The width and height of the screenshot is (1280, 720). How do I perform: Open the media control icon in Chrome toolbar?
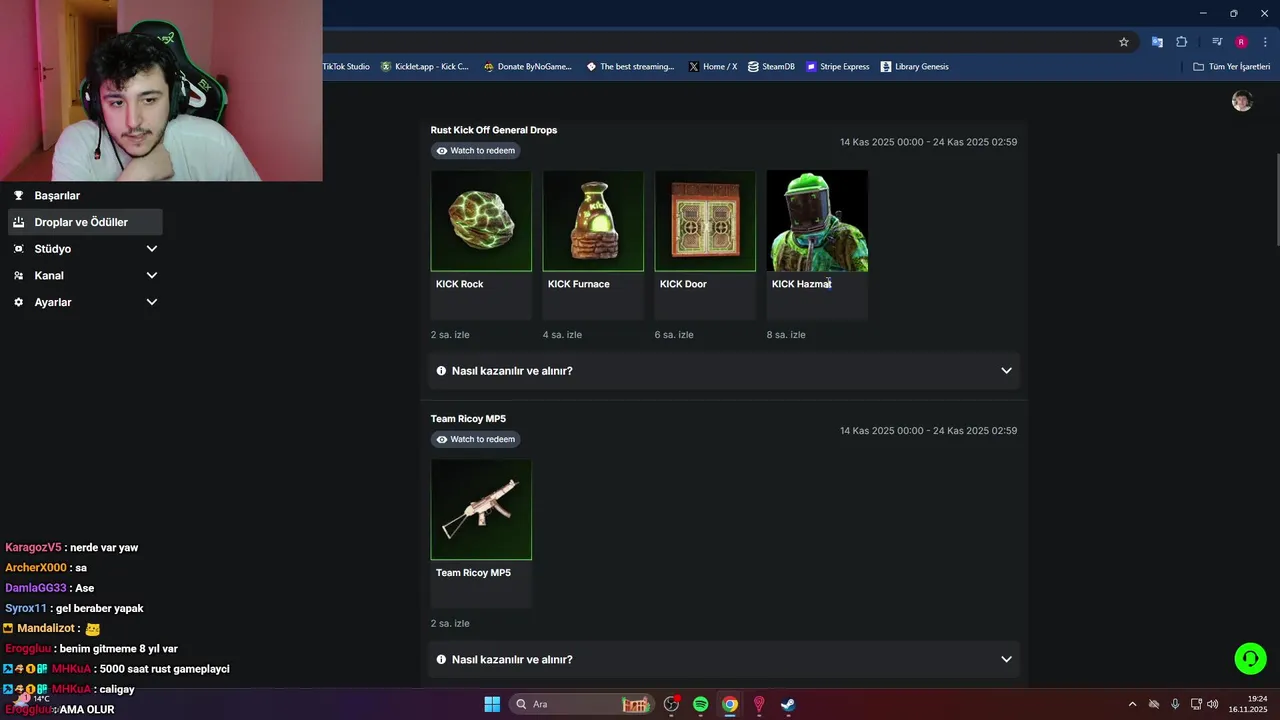pos(1217,42)
